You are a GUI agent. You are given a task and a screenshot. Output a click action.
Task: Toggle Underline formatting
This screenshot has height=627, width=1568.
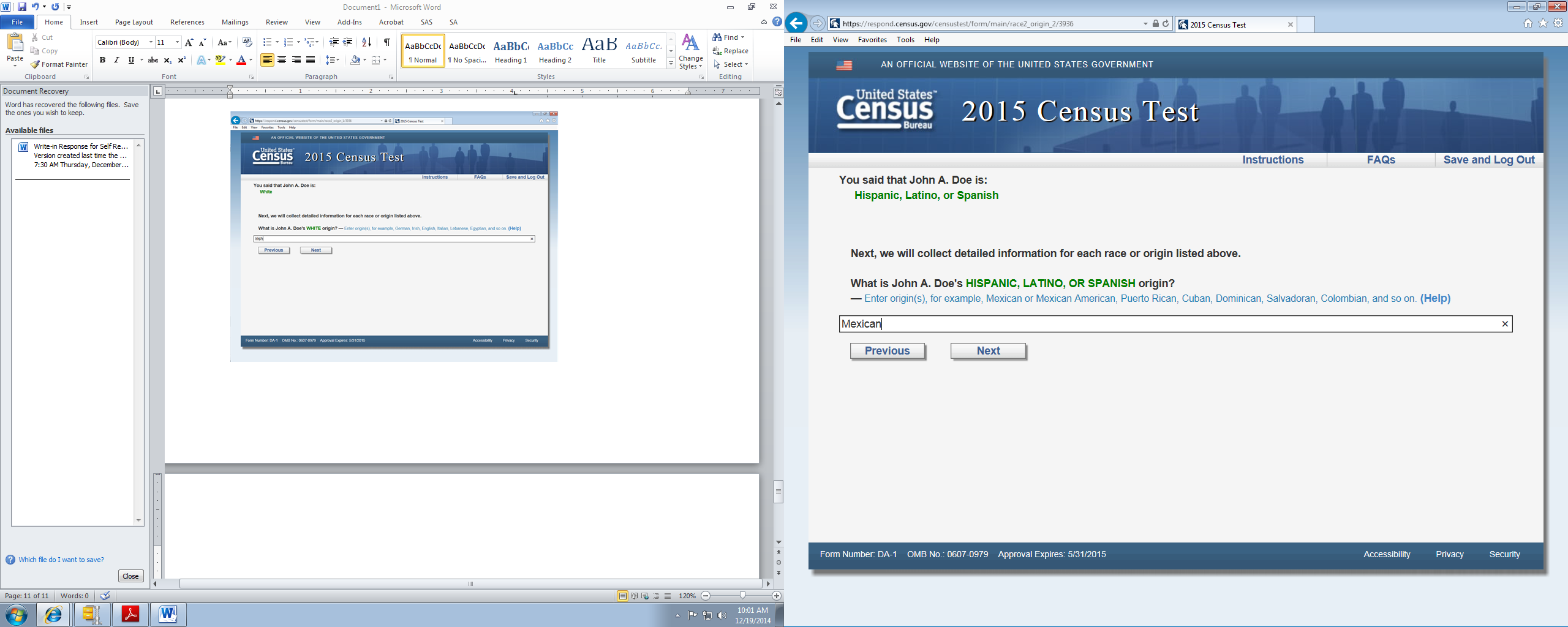click(131, 60)
